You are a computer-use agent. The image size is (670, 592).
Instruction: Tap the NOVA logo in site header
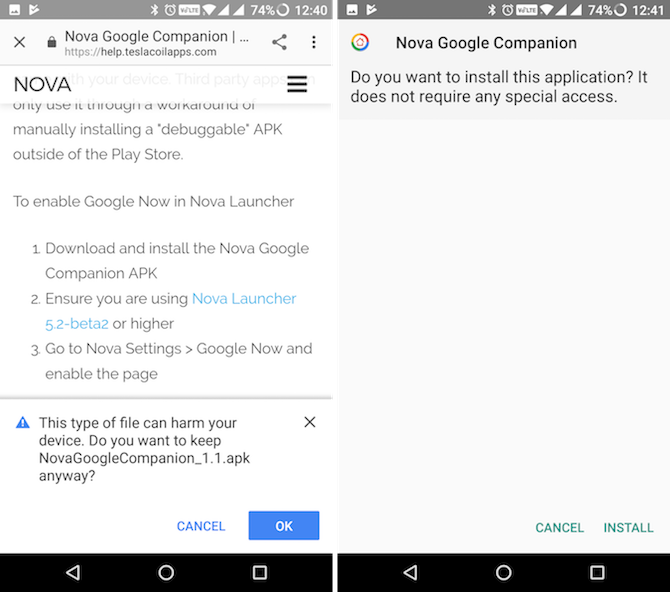(42, 84)
